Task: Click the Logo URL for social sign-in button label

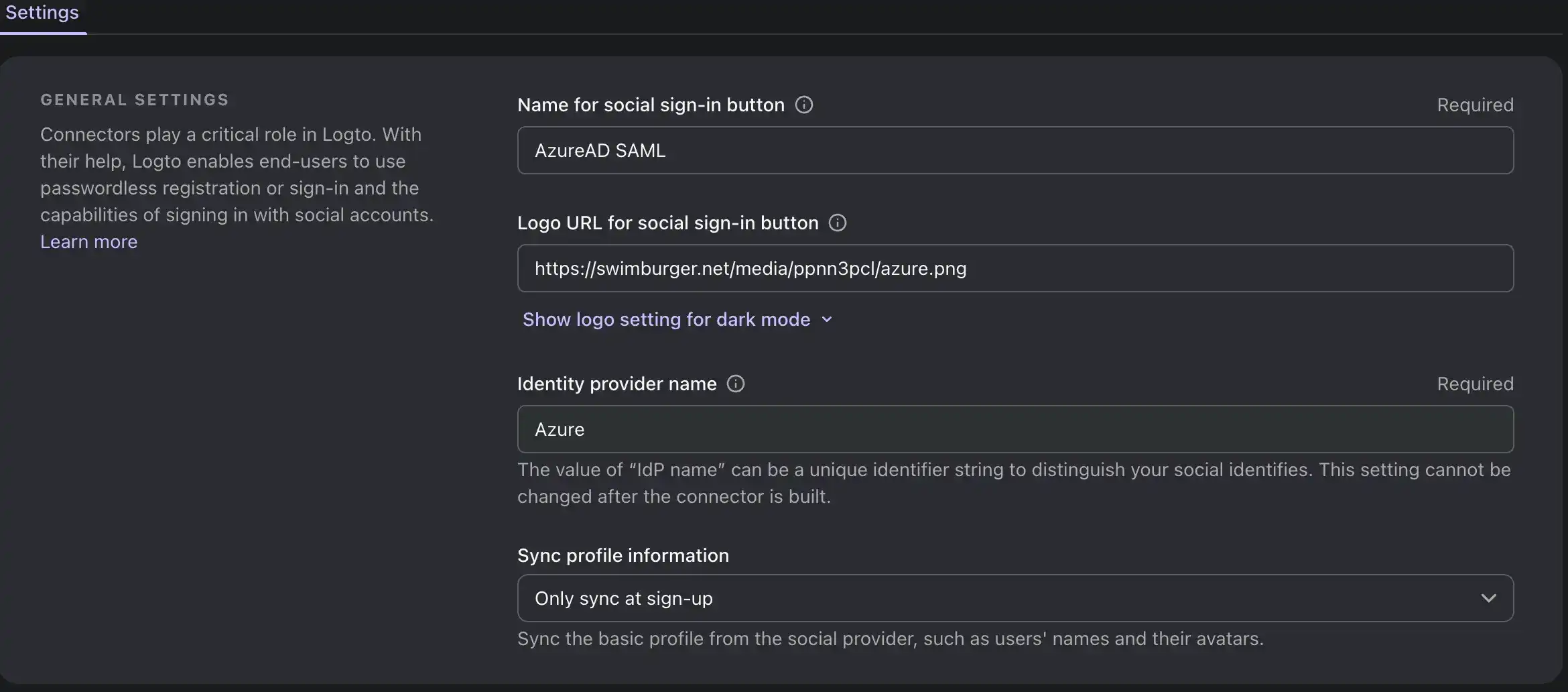Action: 667,223
